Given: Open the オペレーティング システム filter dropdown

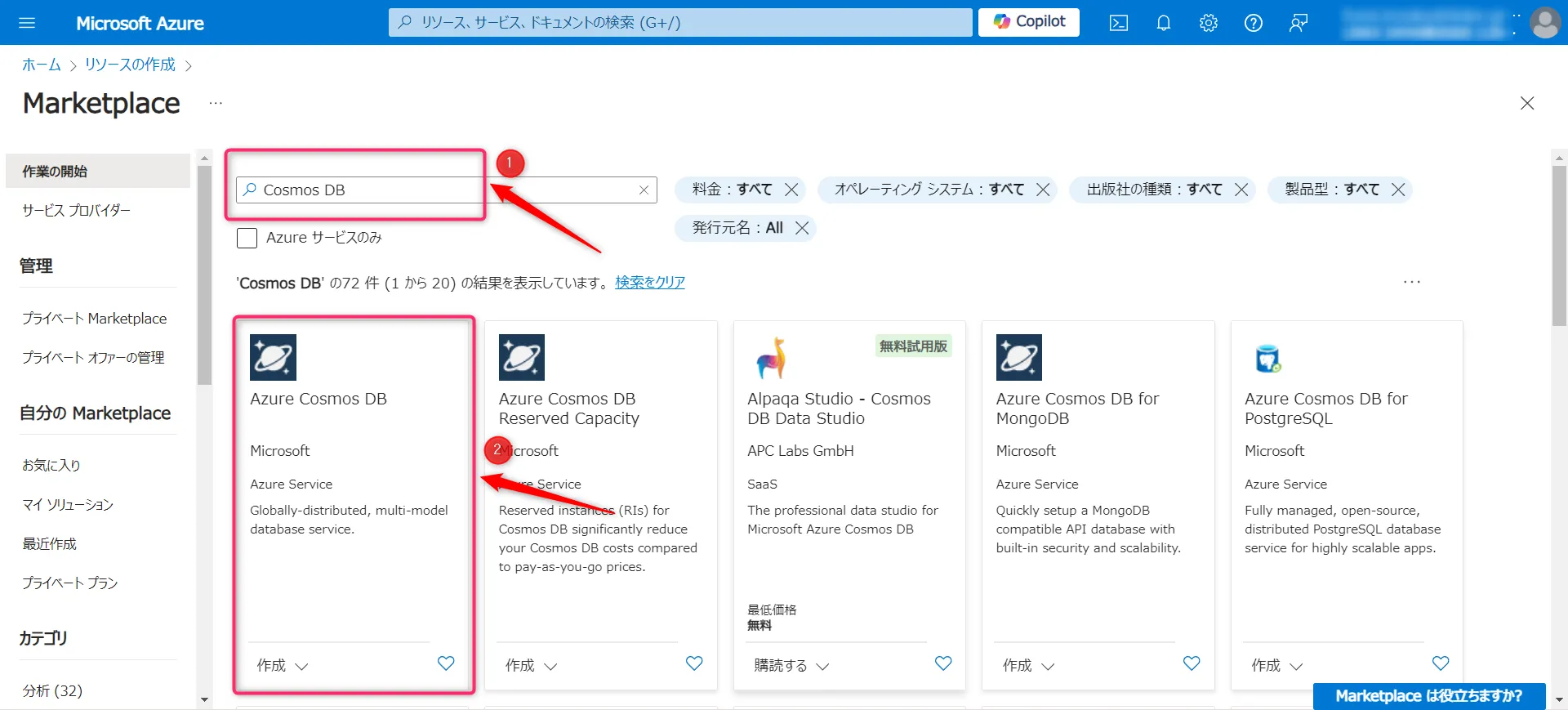Looking at the screenshot, I should 929,190.
